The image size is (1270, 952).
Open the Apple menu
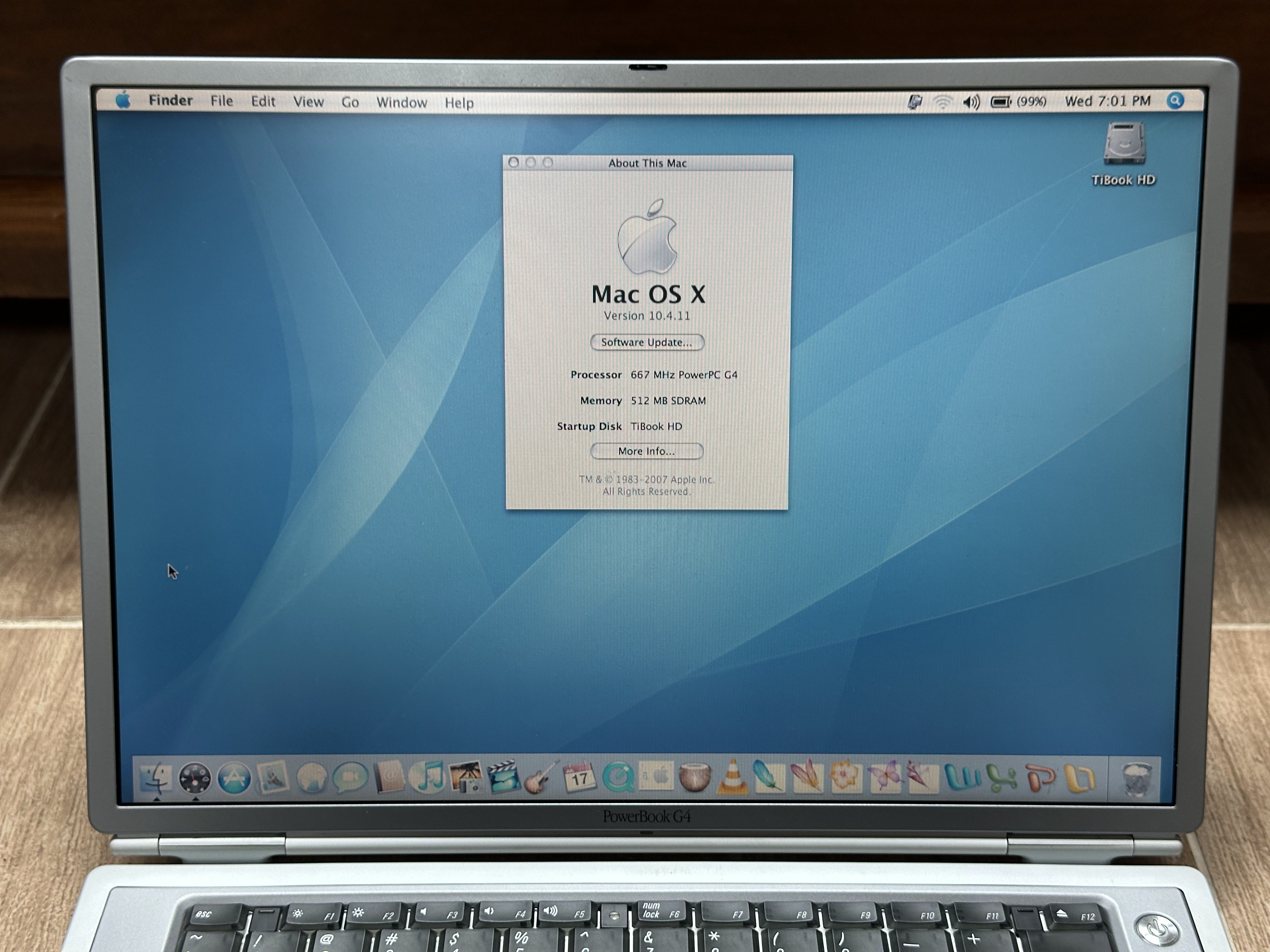coord(123,100)
